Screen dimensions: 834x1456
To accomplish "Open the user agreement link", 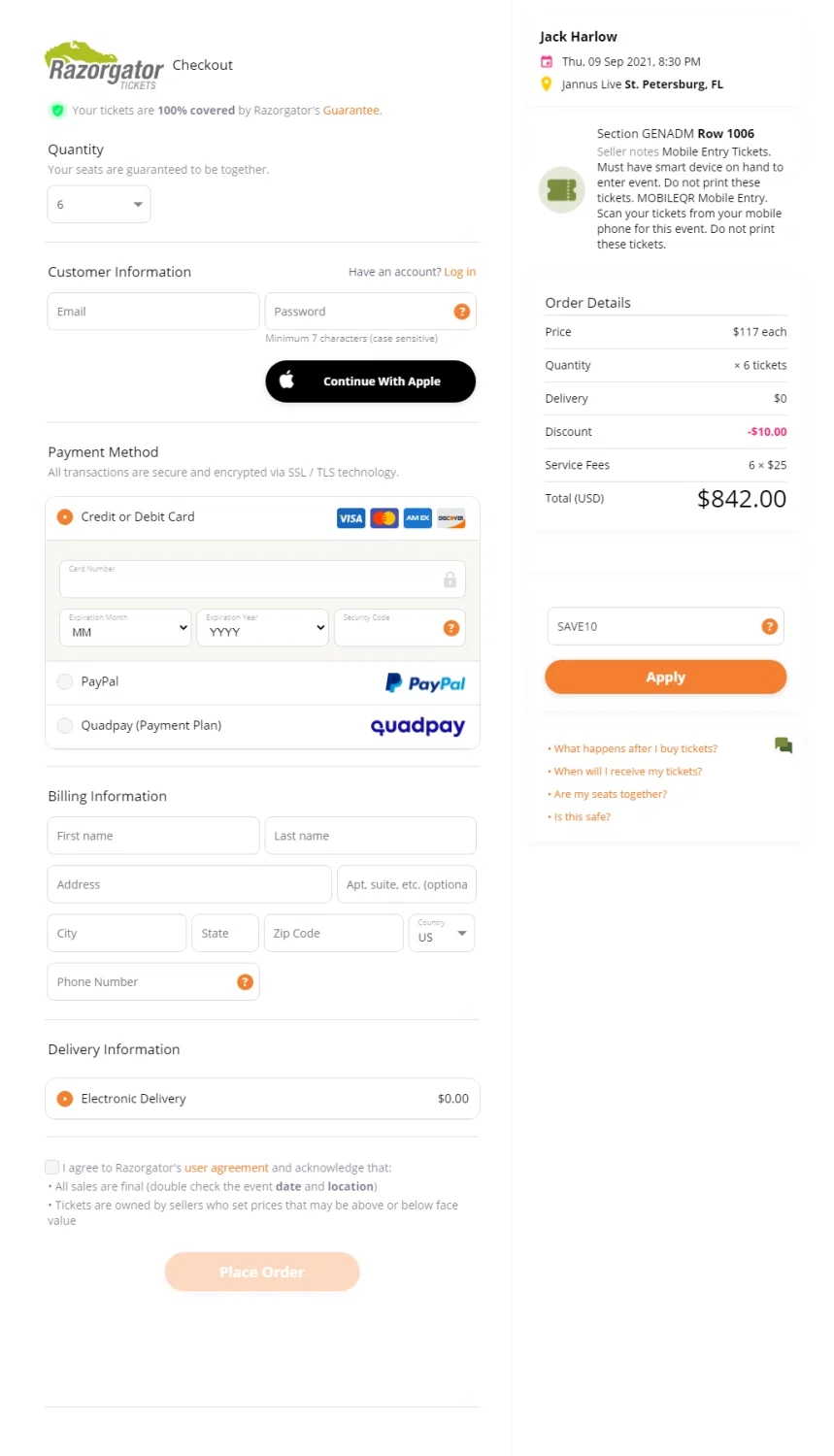I will tap(226, 1168).
